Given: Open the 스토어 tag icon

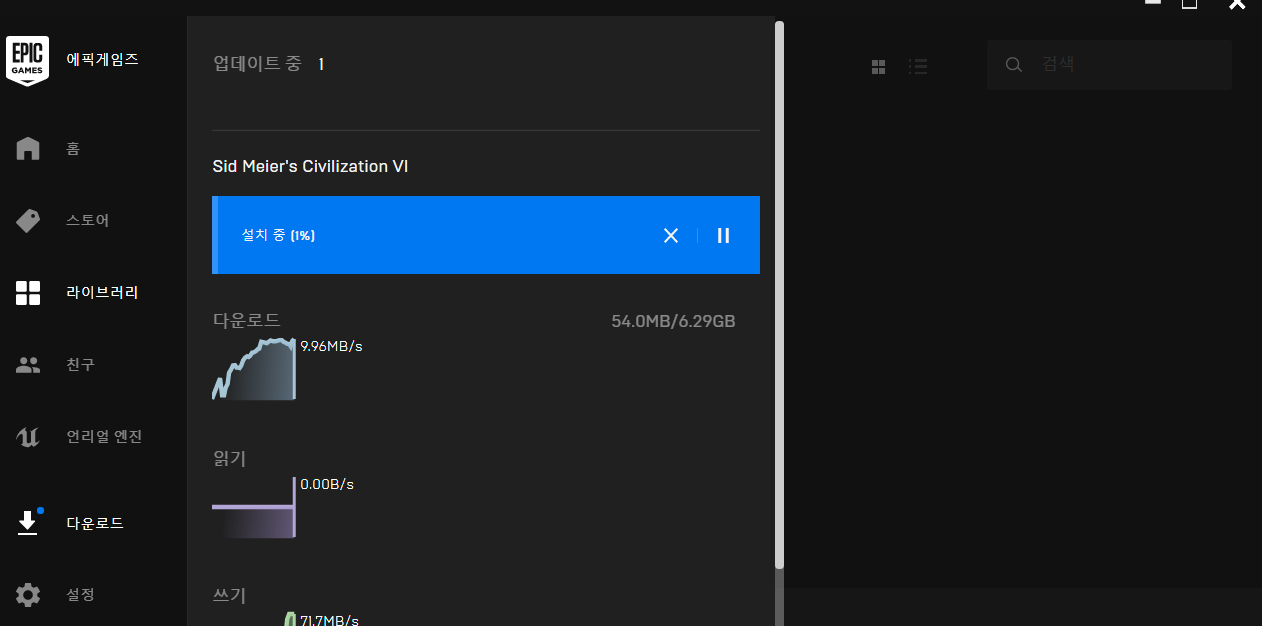Looking at the screenshot, I should pyautogui.click(x=28, y=221).
